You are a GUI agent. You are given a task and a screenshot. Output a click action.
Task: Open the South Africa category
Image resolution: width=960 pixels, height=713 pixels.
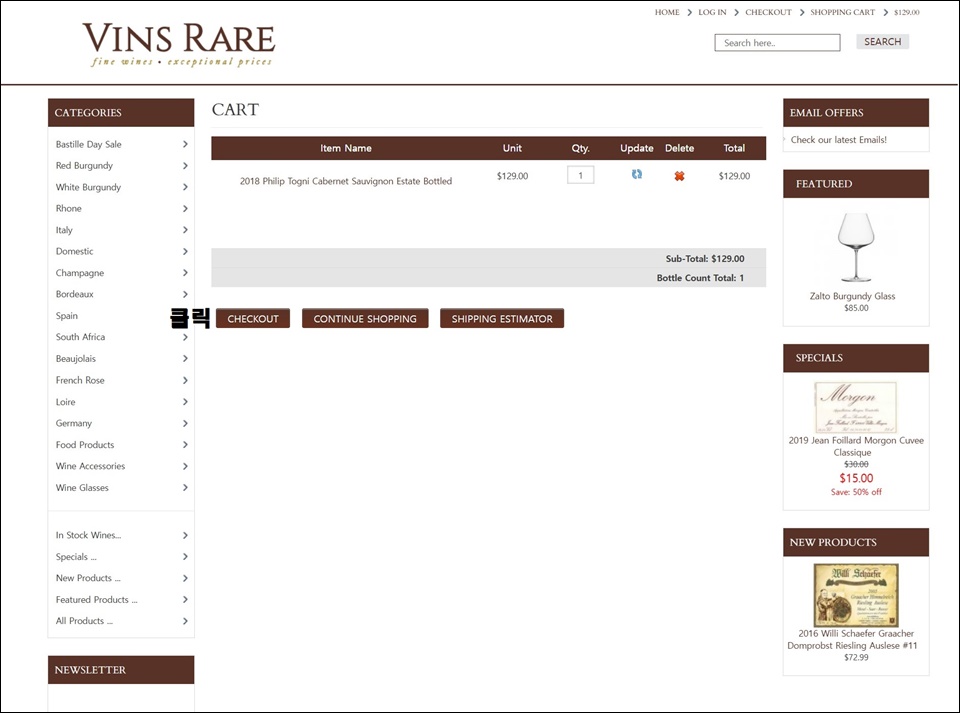80,337
